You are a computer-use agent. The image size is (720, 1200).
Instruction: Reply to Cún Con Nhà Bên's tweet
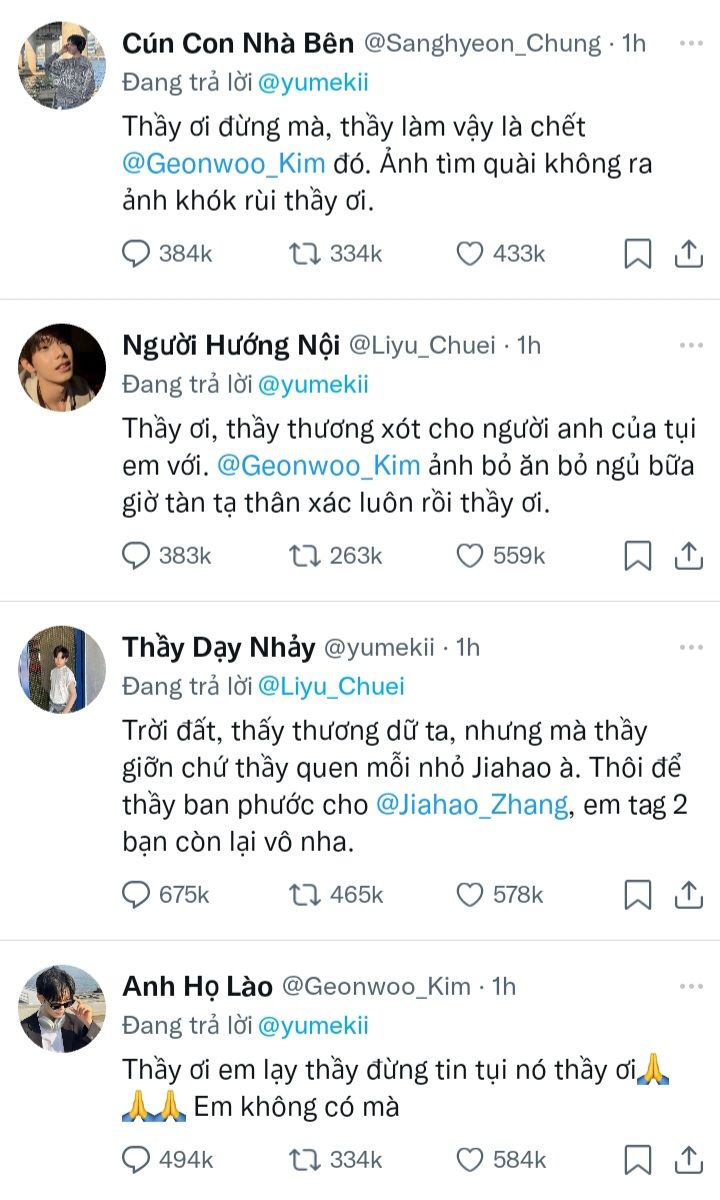(x=136, y=254)
